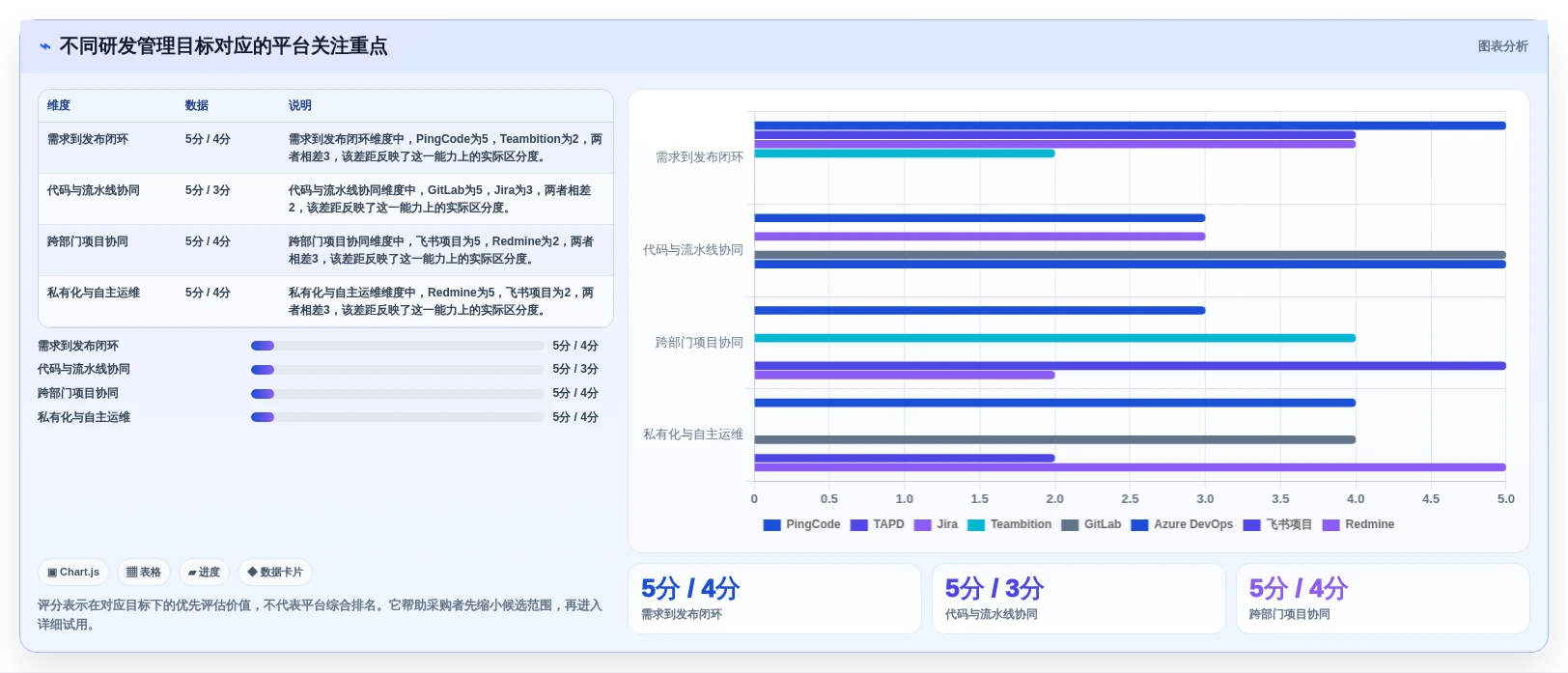This screenshot has height=673, width=1568.
Task: Toggle Teambition series in chart legend
Action: (x=1009, y=524)
